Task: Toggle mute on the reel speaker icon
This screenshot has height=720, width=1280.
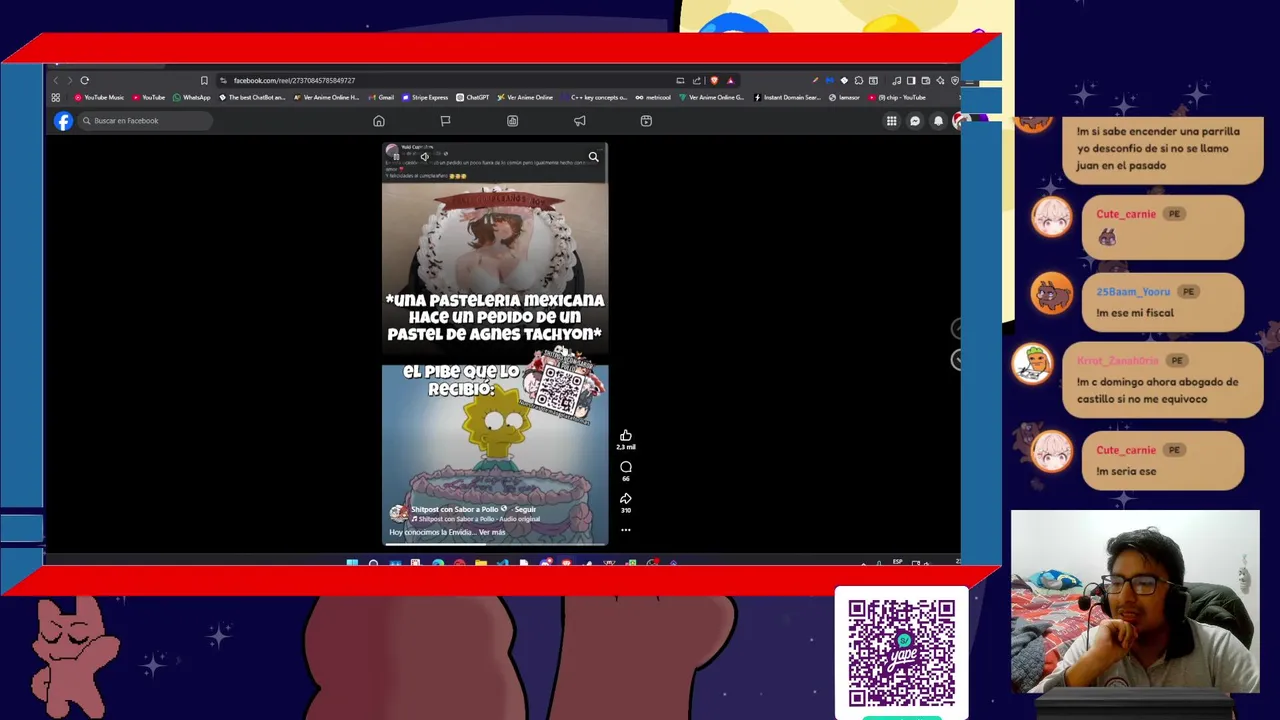Action: pos(425,157)
